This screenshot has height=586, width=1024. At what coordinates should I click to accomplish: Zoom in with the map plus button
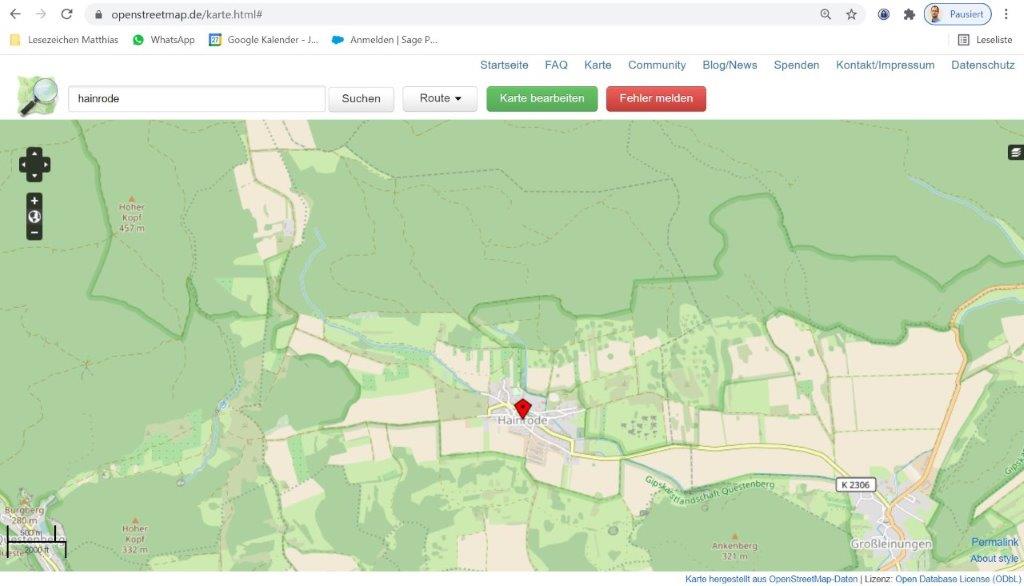click(34, 200)
